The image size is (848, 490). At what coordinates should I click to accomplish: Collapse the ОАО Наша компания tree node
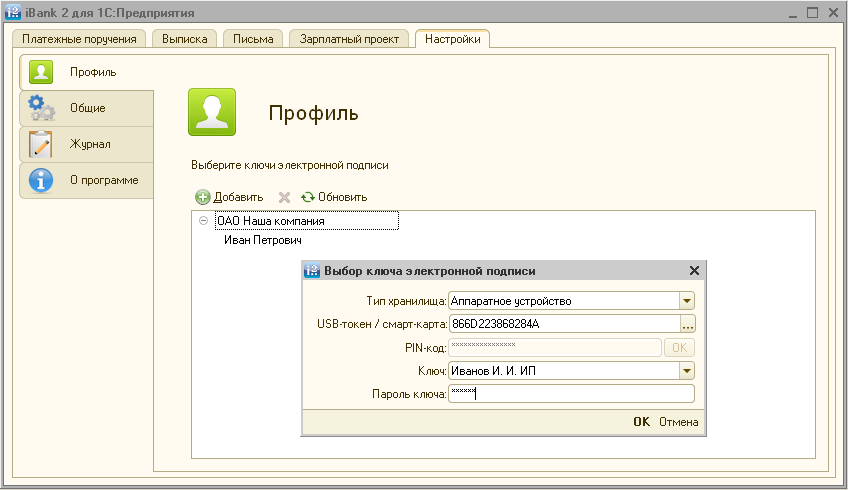click(204, 221)
